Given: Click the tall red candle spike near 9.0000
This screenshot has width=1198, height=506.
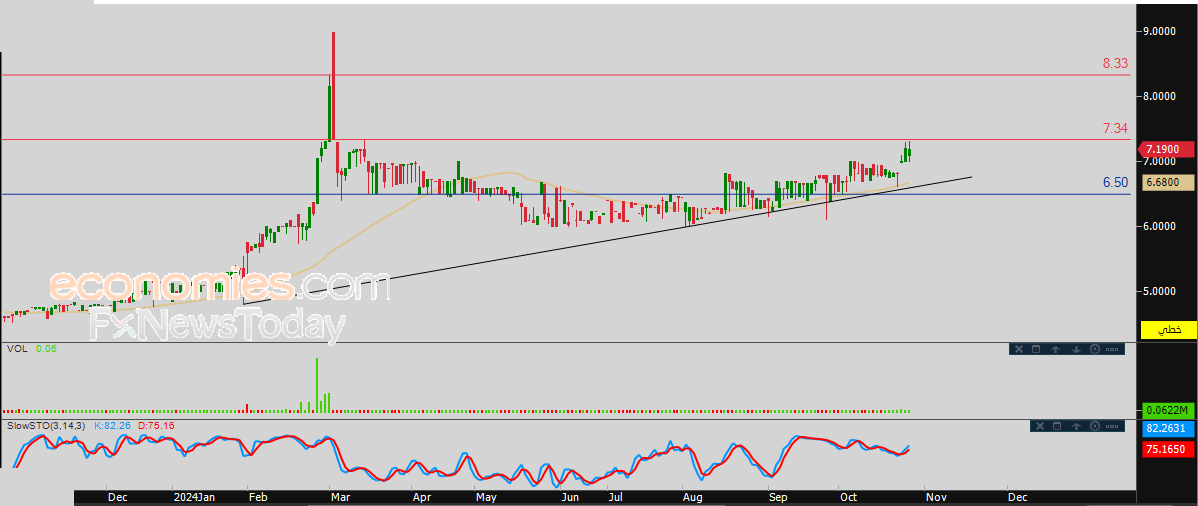Looking at the screenshot, I should (334, 88).
